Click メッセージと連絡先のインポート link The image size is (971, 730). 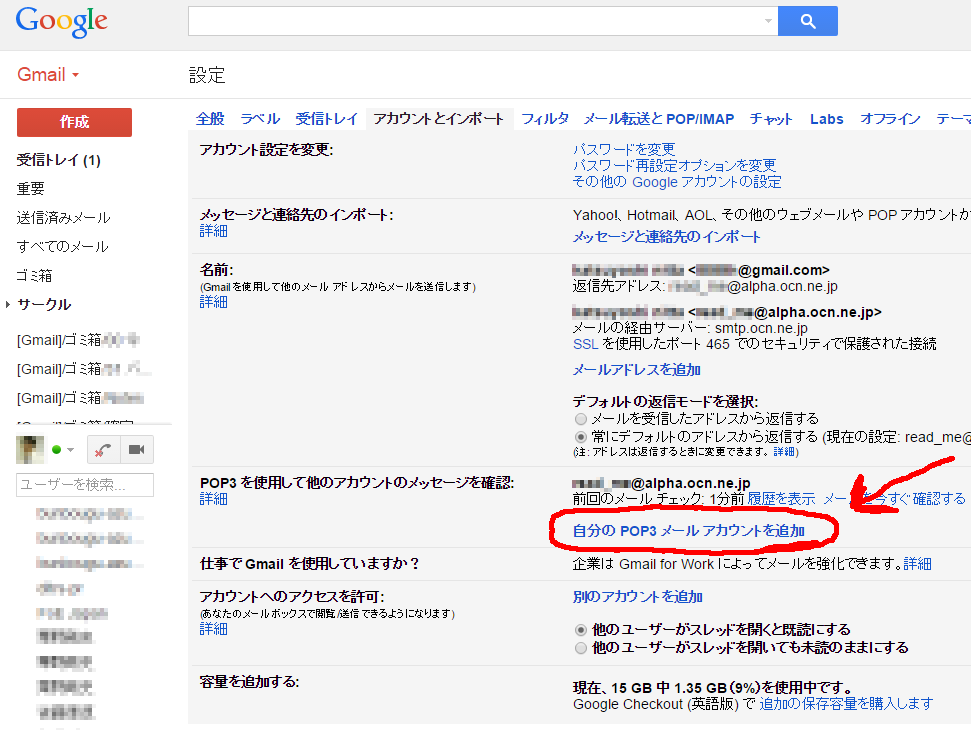pyautogui.click(x=666, y=237)
